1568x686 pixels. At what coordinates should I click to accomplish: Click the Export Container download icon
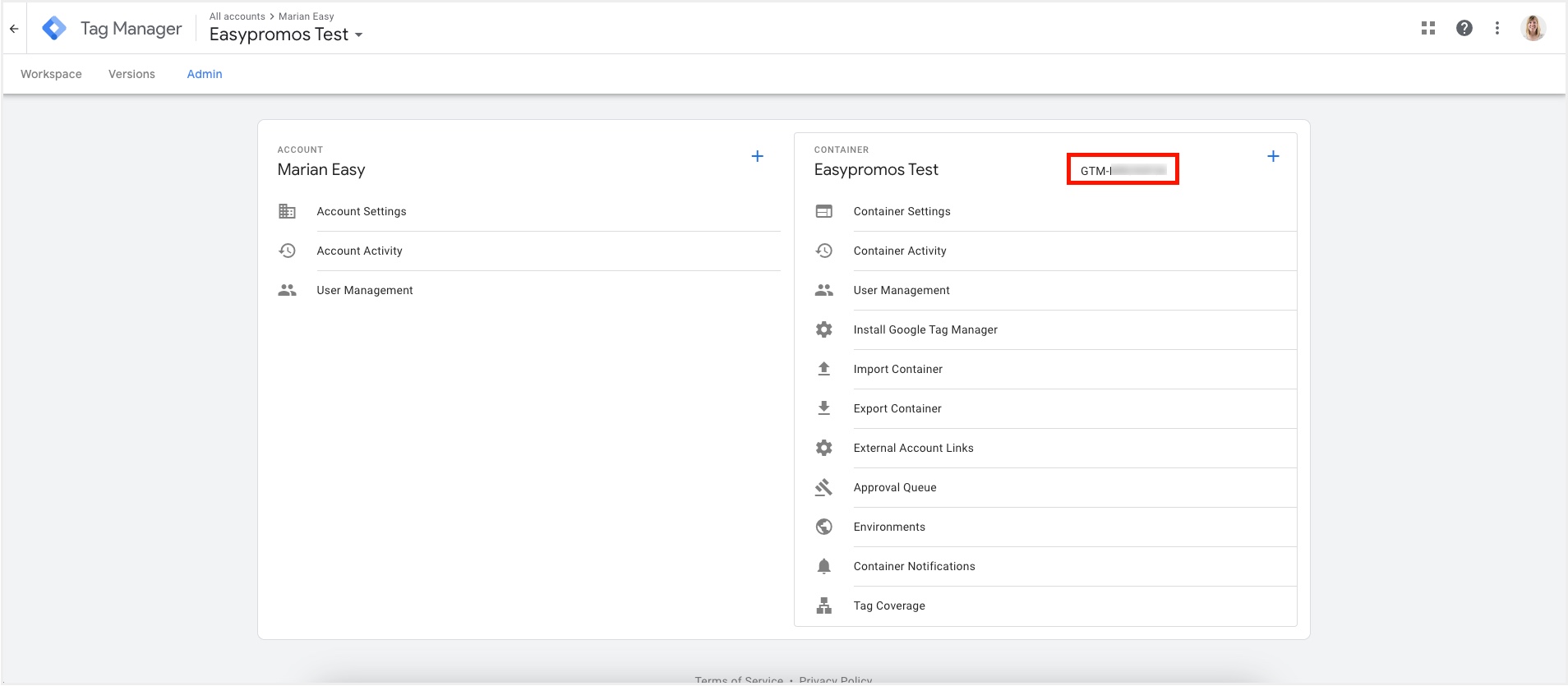coord(824,408)
